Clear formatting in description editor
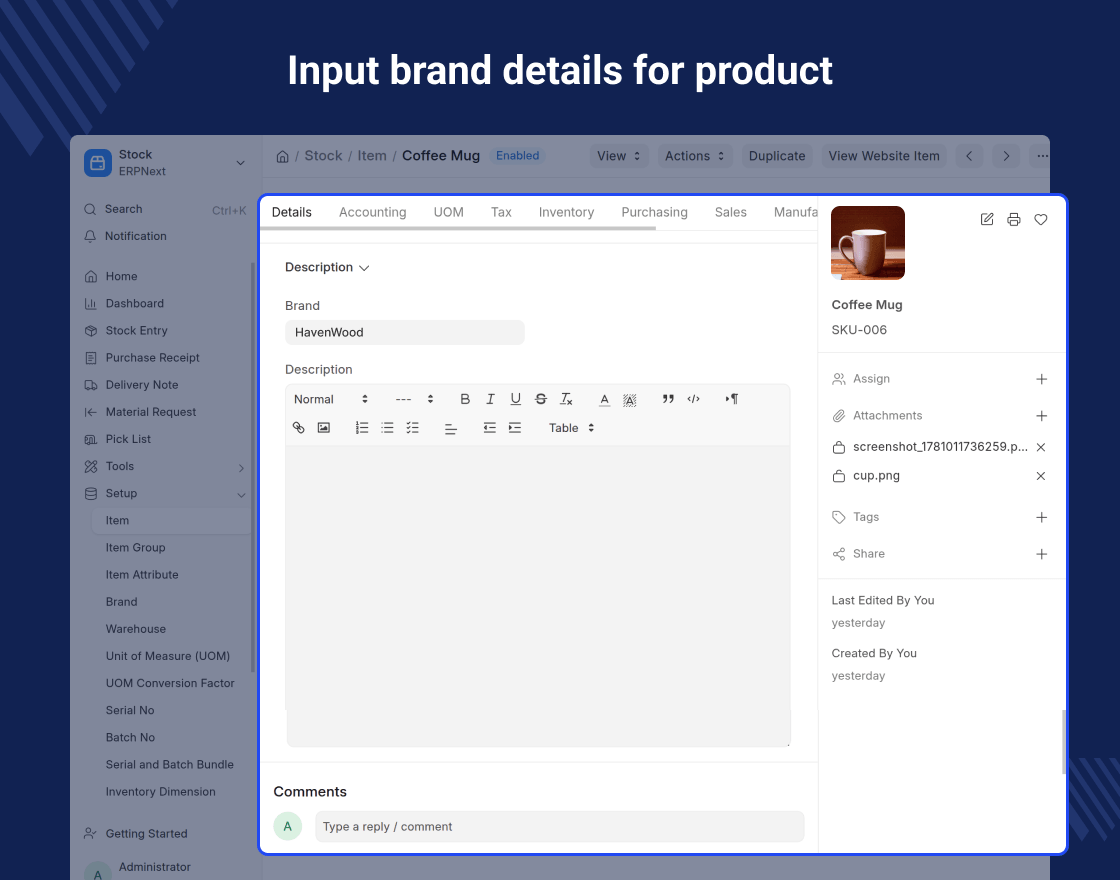This screenshot has height=880, width=1120. coord(566,399)
